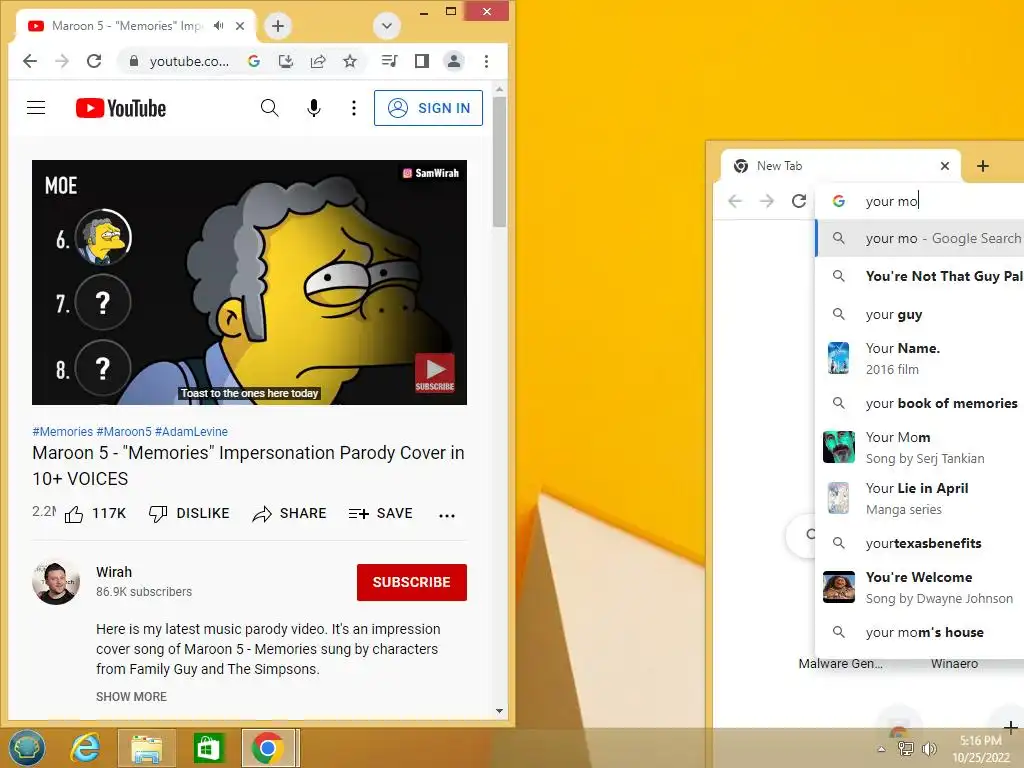The width and height of the screenshot is (1024, 768).
Task: Subscribe to the Wirah channel
Action: (411, 582)
